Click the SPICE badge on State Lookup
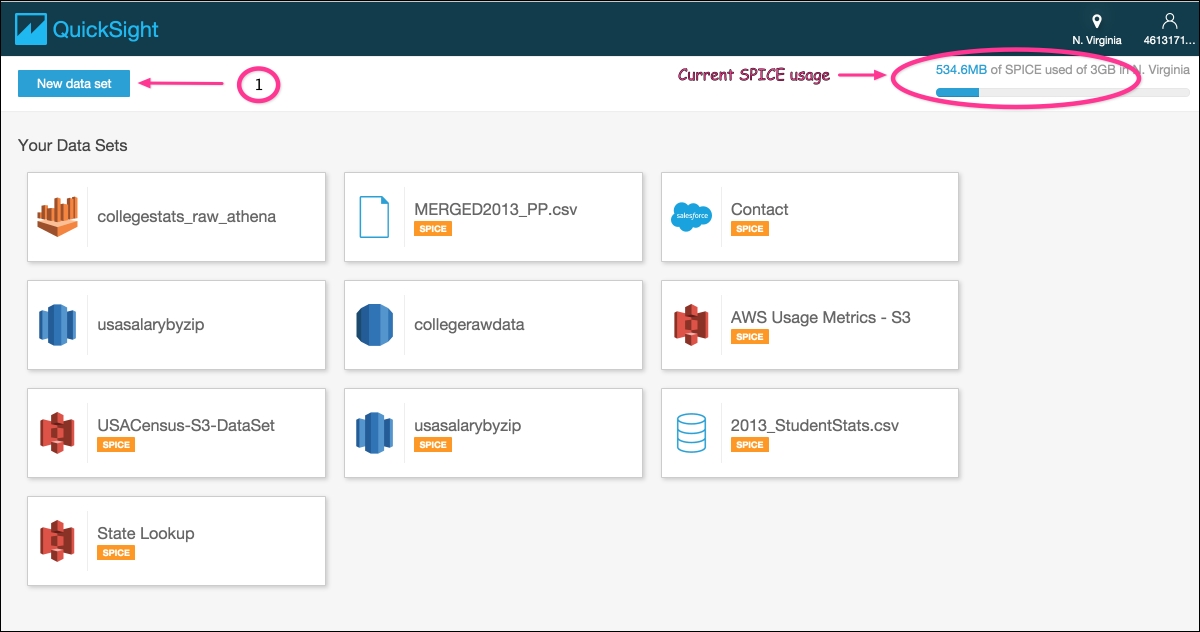1200x632 pixels. (116, 553)
